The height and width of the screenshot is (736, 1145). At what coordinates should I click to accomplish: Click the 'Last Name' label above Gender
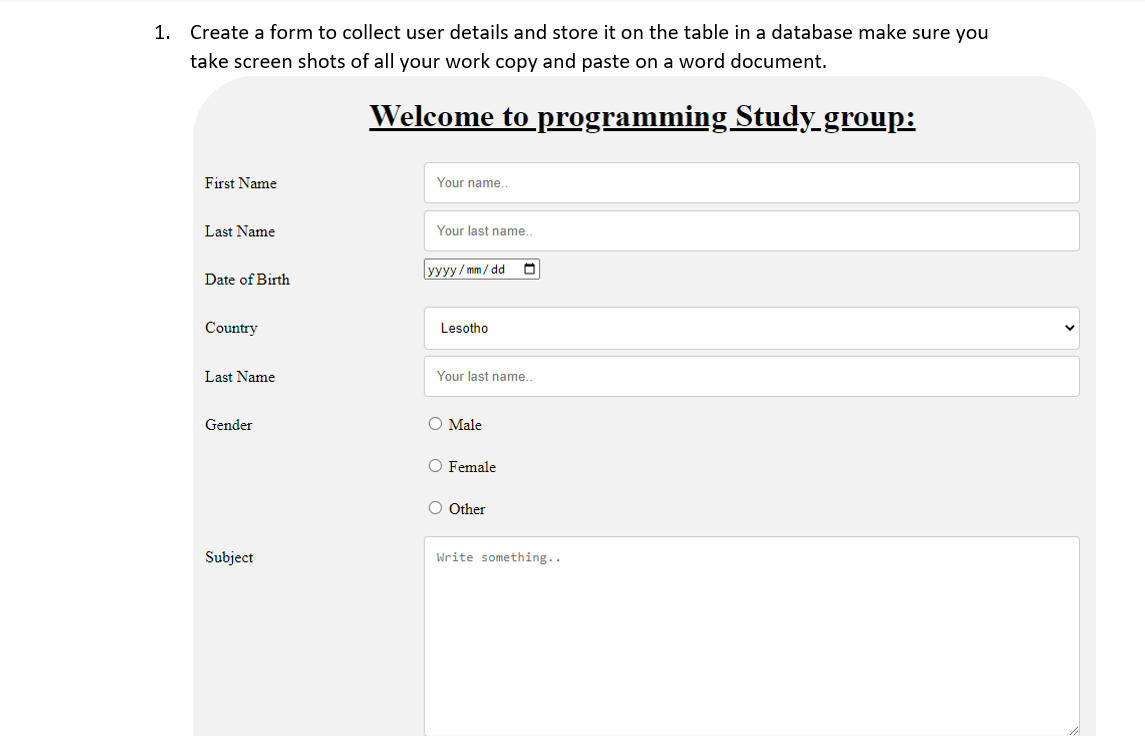(240, 377)
